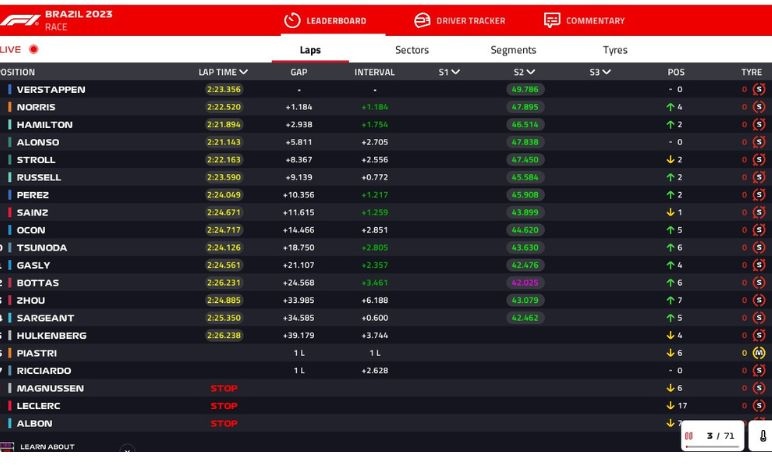This screenshot has height=469, width=772.
Task: Click Norris's position gained arrow
Action: tap(669, 107)
